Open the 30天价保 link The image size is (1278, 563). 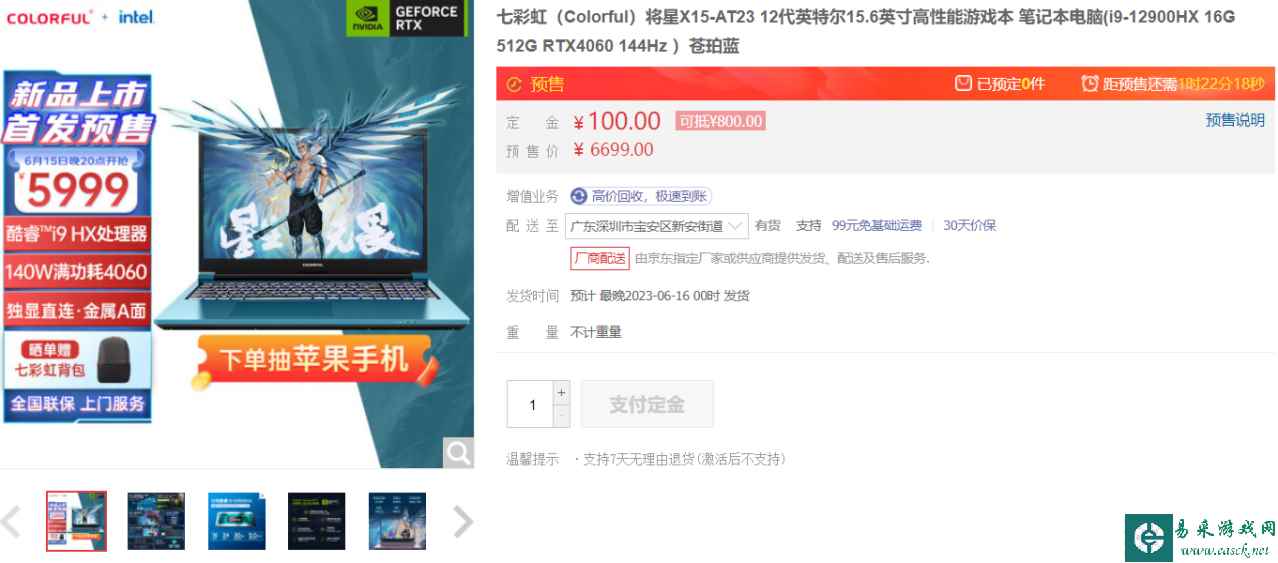970,226
